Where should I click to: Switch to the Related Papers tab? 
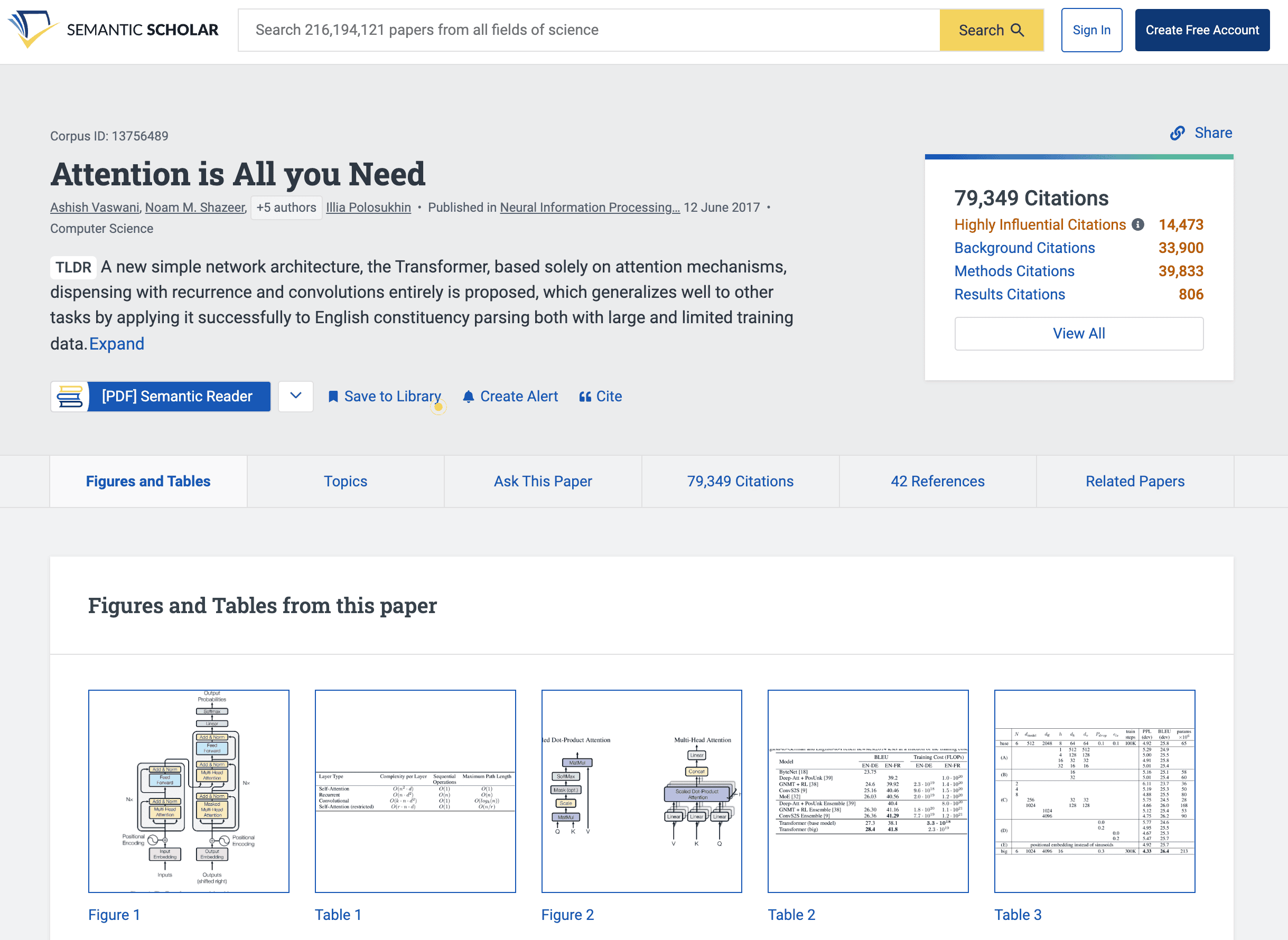[x=1134, y=481]
